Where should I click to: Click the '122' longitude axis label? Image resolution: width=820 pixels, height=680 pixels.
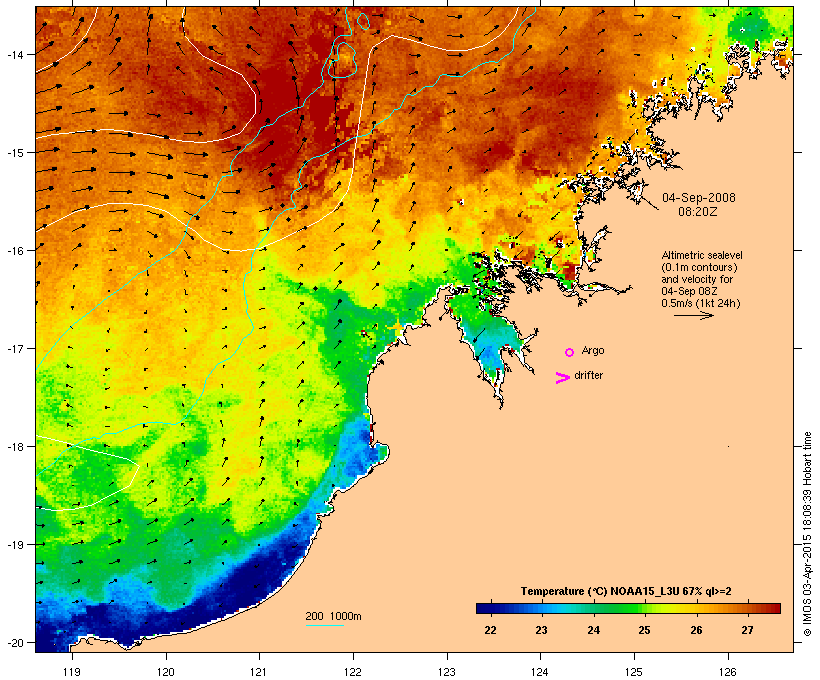353,672
